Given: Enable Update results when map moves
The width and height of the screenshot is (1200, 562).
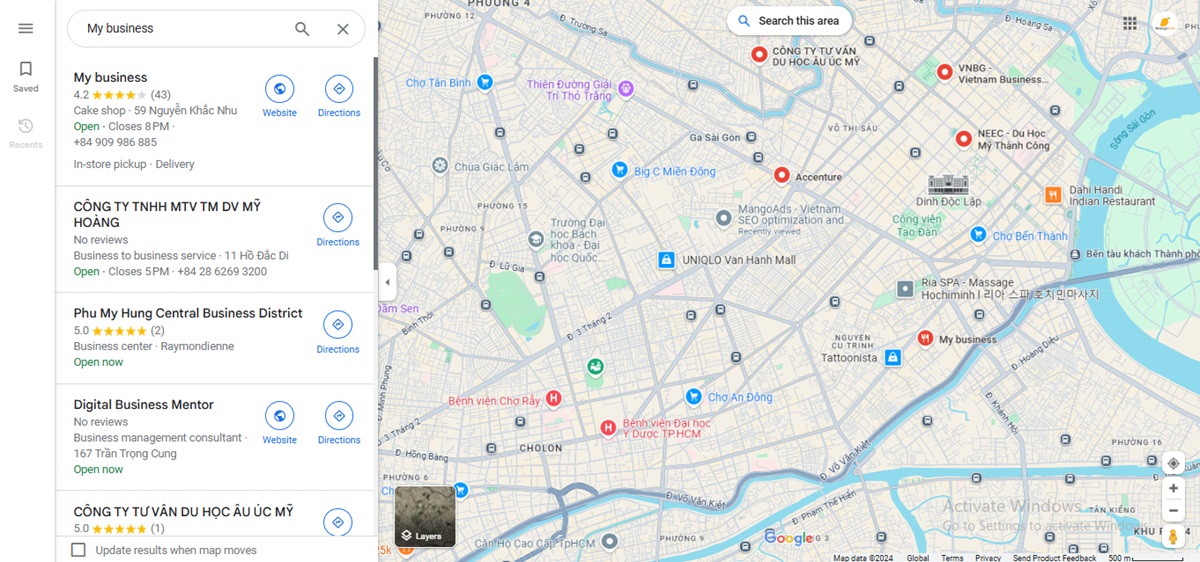Looking at the screenshot, I should coord(78,550).
